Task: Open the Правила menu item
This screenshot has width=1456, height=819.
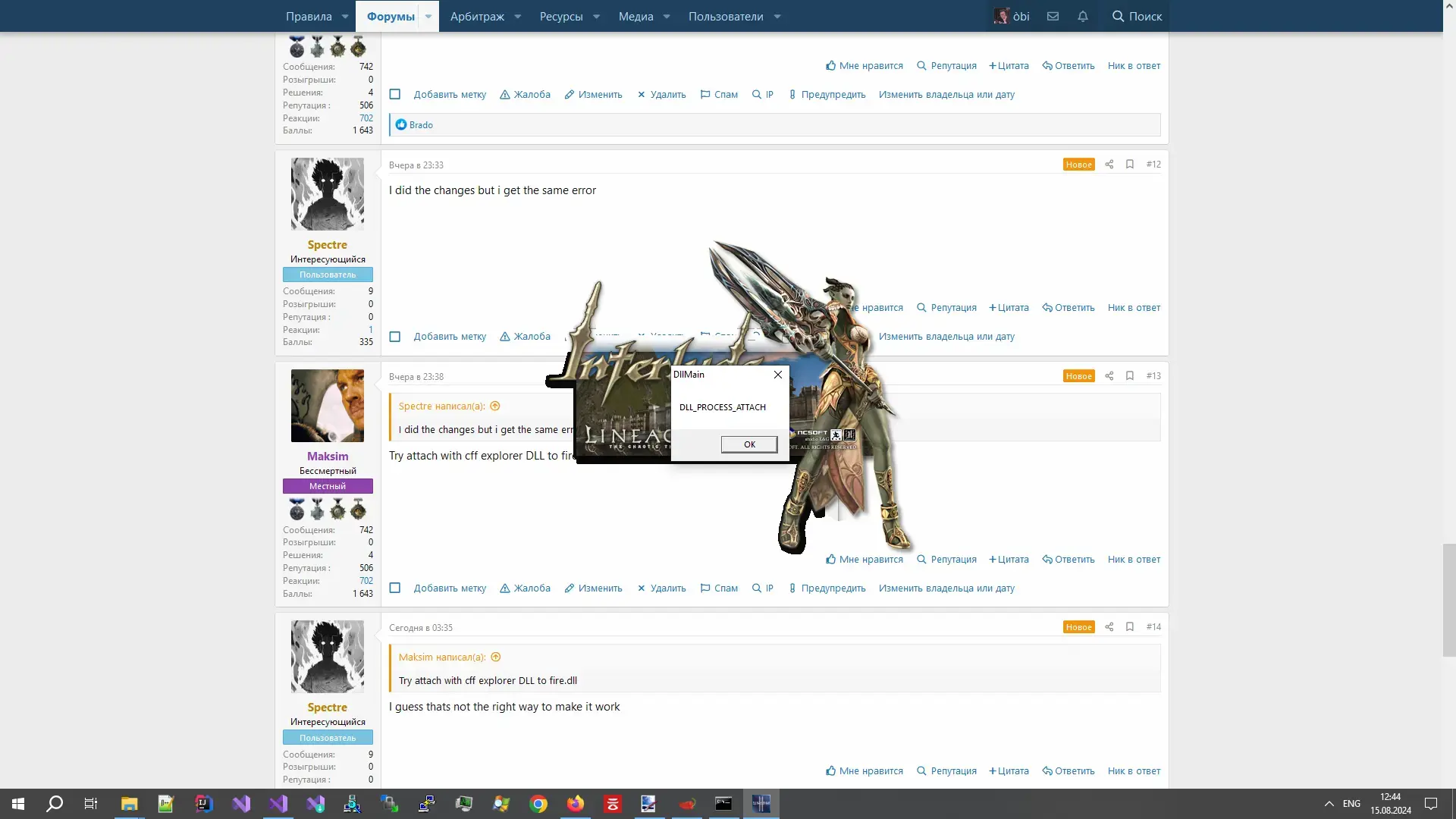Action: coord(309,17)
